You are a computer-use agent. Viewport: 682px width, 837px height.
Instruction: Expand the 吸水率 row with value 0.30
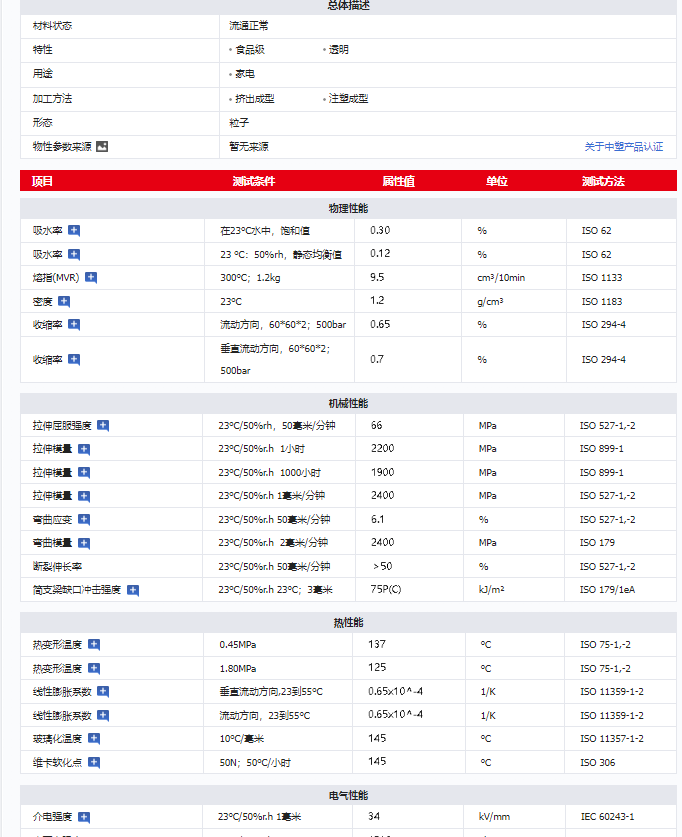tap(74, 231)
